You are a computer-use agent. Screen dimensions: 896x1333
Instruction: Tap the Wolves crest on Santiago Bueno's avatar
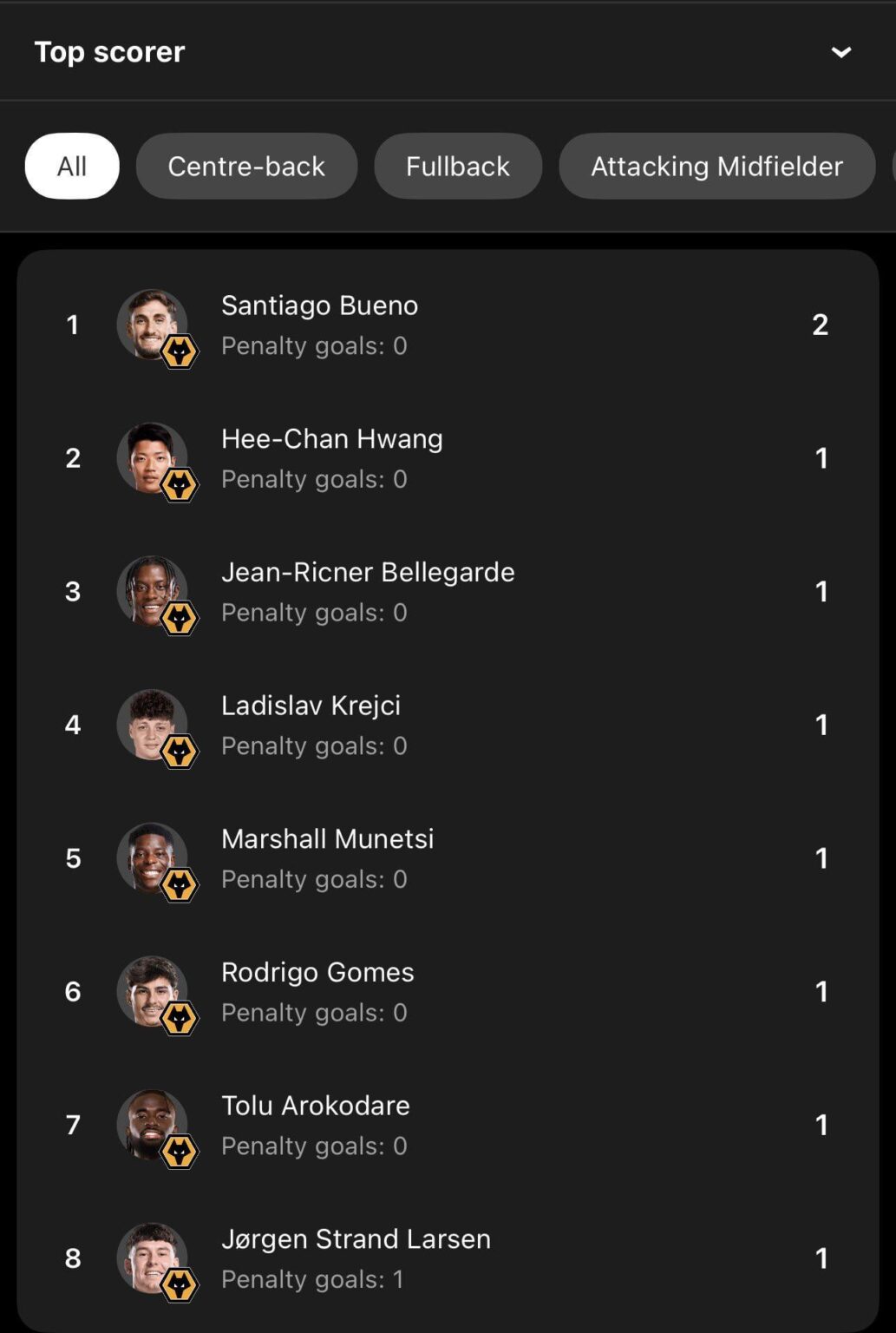pos(180,352)
